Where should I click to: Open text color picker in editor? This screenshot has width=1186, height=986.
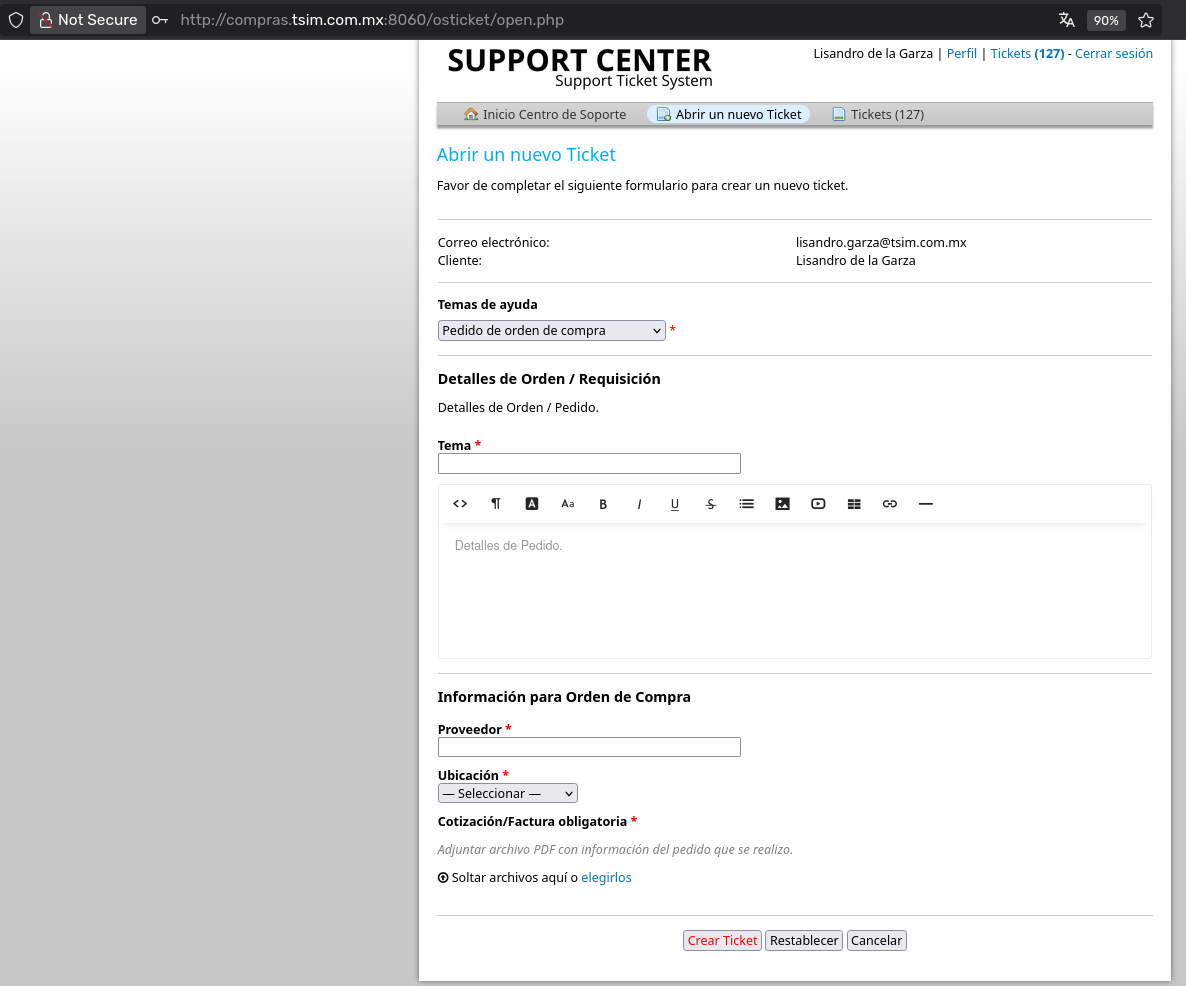[532, 504]
